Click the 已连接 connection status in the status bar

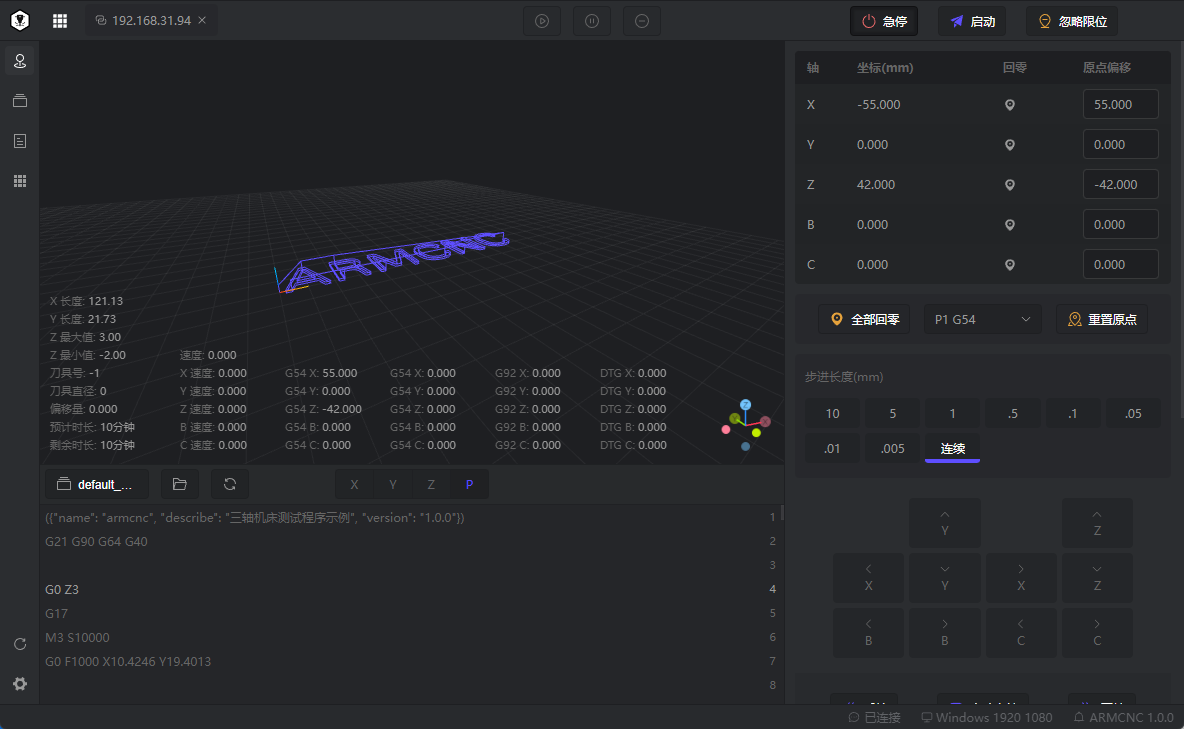(874, 718)
